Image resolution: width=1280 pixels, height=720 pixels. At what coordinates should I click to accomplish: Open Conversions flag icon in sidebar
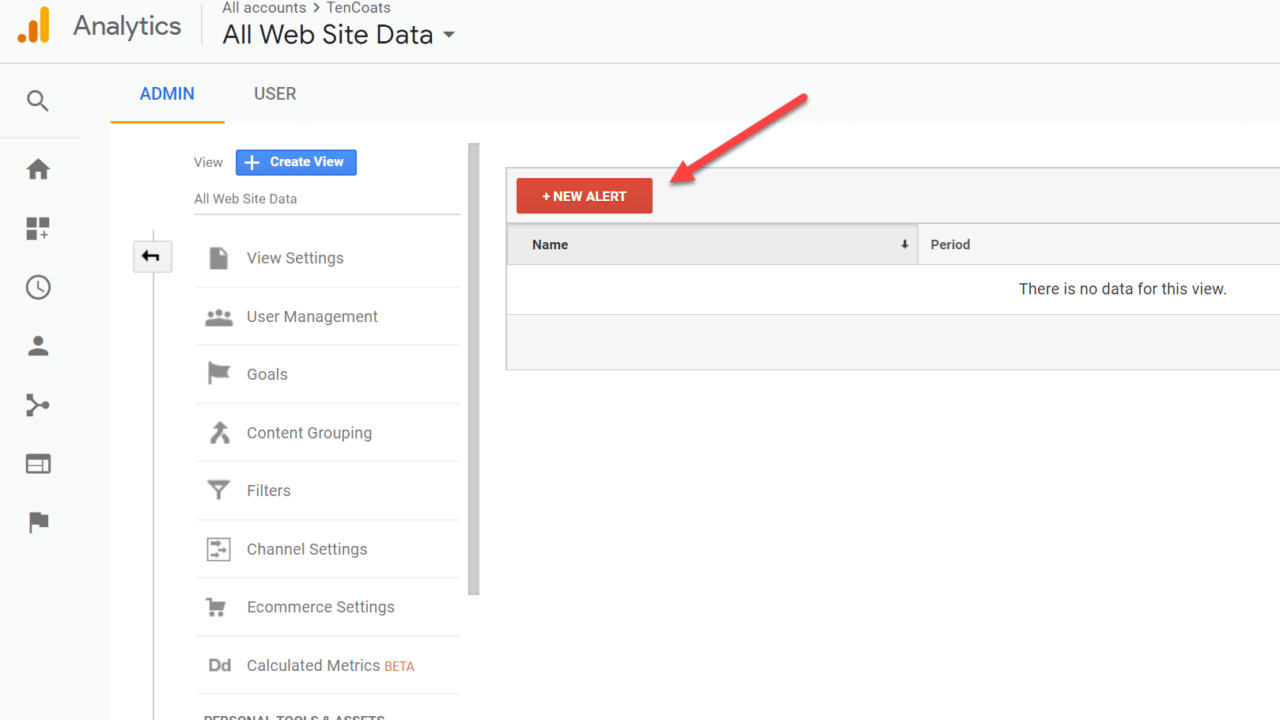click(x=38, y=522)
